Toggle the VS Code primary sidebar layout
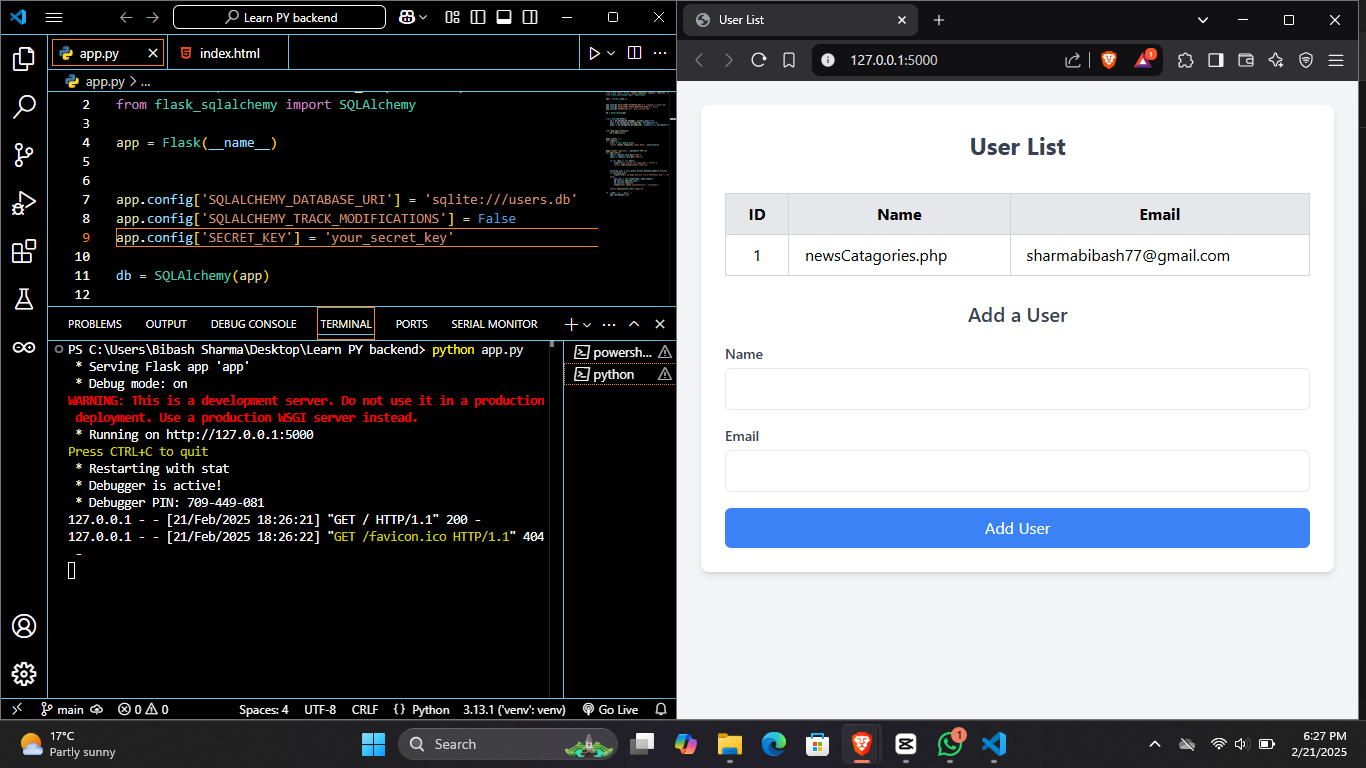This screenshot has height=768, width=1366. click(478, 18)
